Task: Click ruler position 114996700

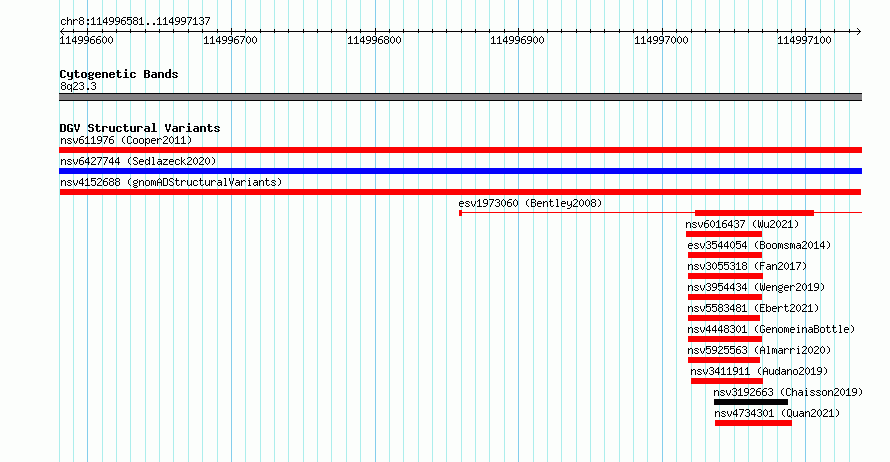Action: (x=230, y=40)
